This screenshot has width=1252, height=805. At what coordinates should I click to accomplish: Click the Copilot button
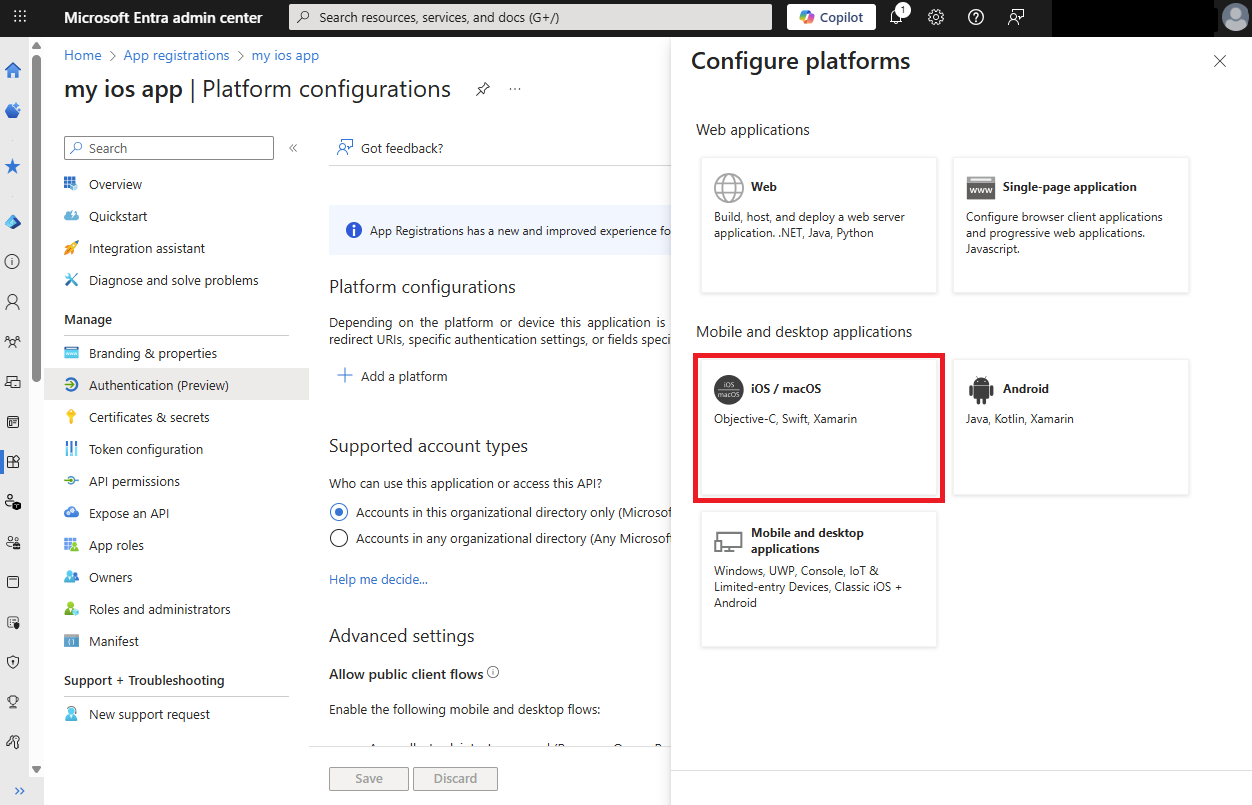831,17
